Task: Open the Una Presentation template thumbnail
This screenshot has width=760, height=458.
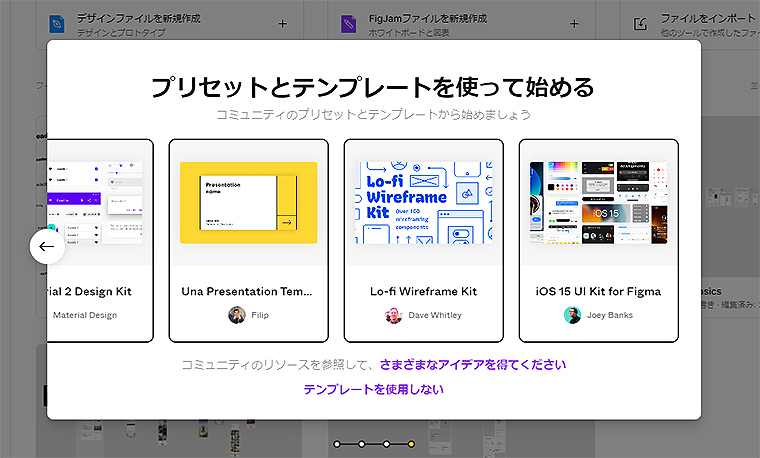Action: pos(248,203)
